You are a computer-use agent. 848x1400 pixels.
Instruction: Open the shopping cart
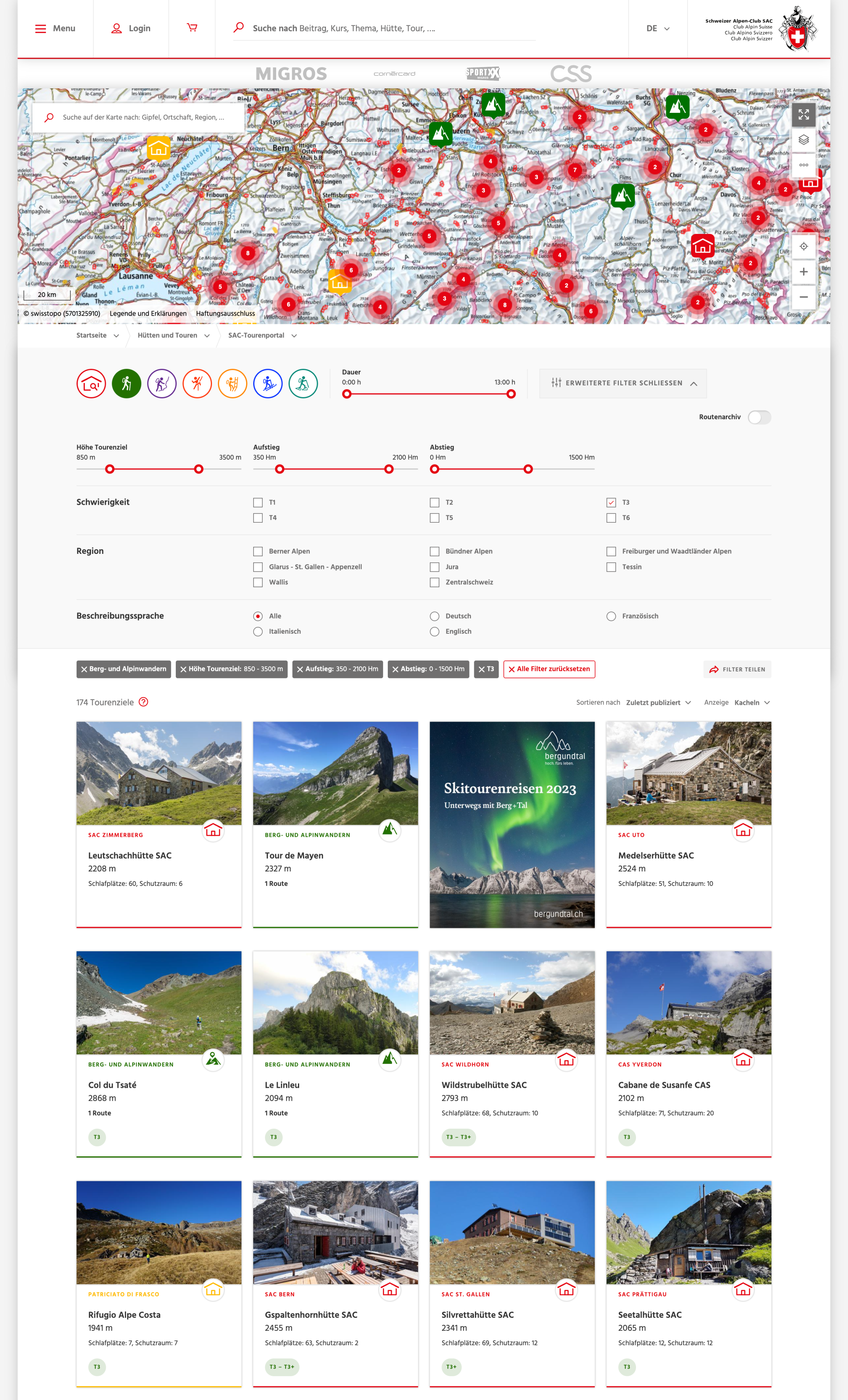point(192,28)
